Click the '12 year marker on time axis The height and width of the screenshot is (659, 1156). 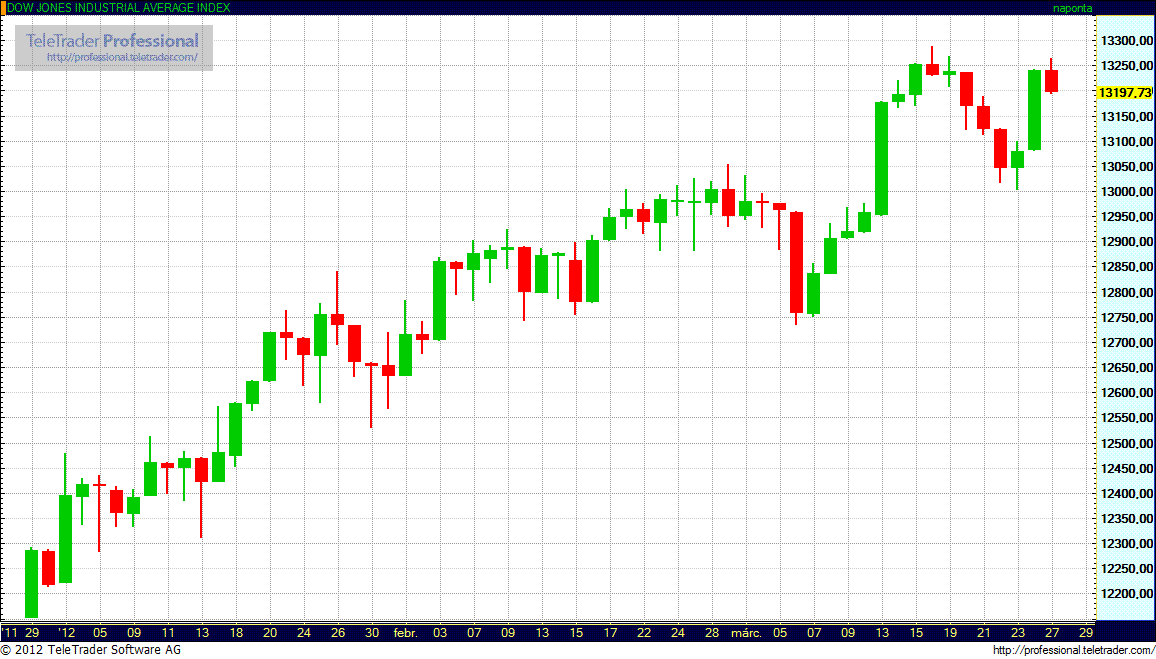[x=66, y=633]
